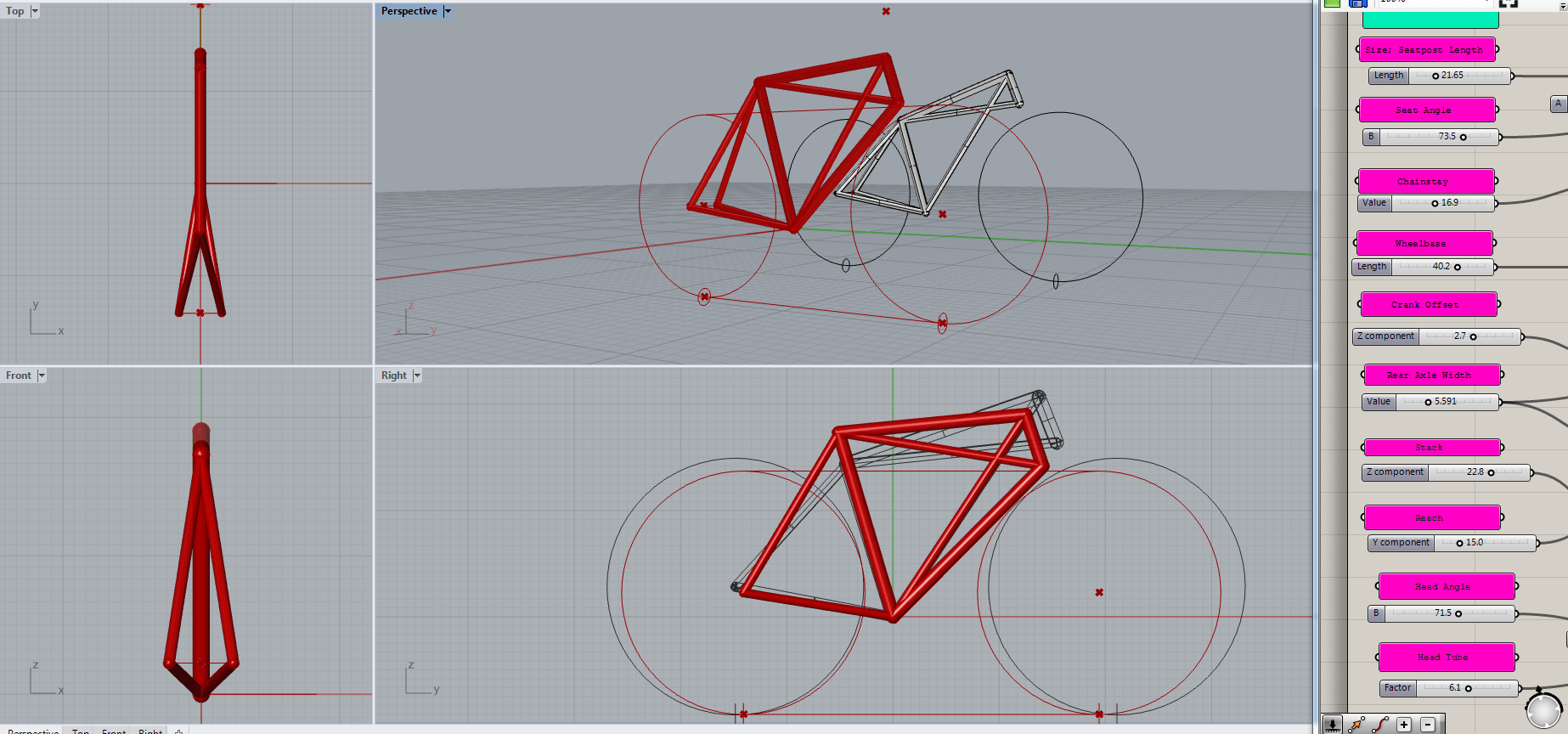The height and width of the screenshot is (734, 1568).
Task: Click the 'Value' label of Rear Axle Width slider
Action: pyautogui.click(x=1379, y=402)
